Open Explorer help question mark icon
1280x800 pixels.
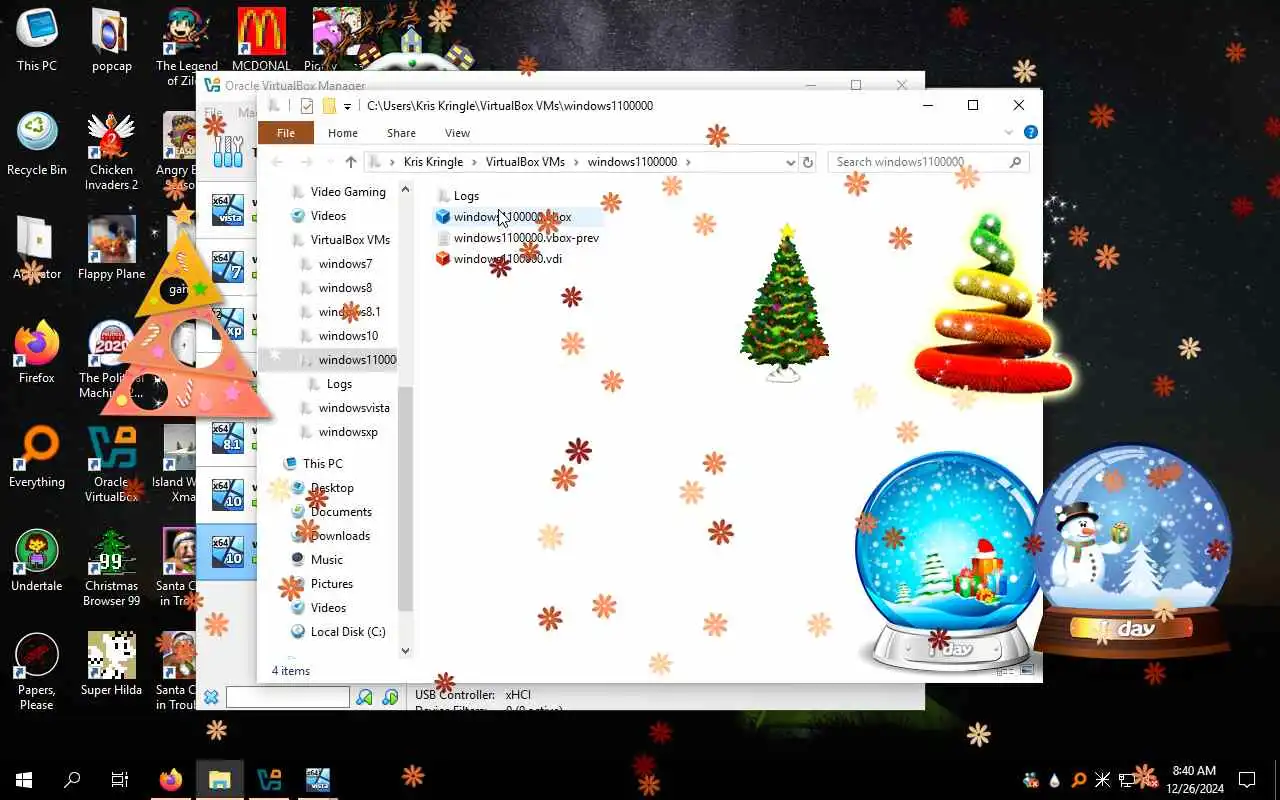pos(1030,132)
